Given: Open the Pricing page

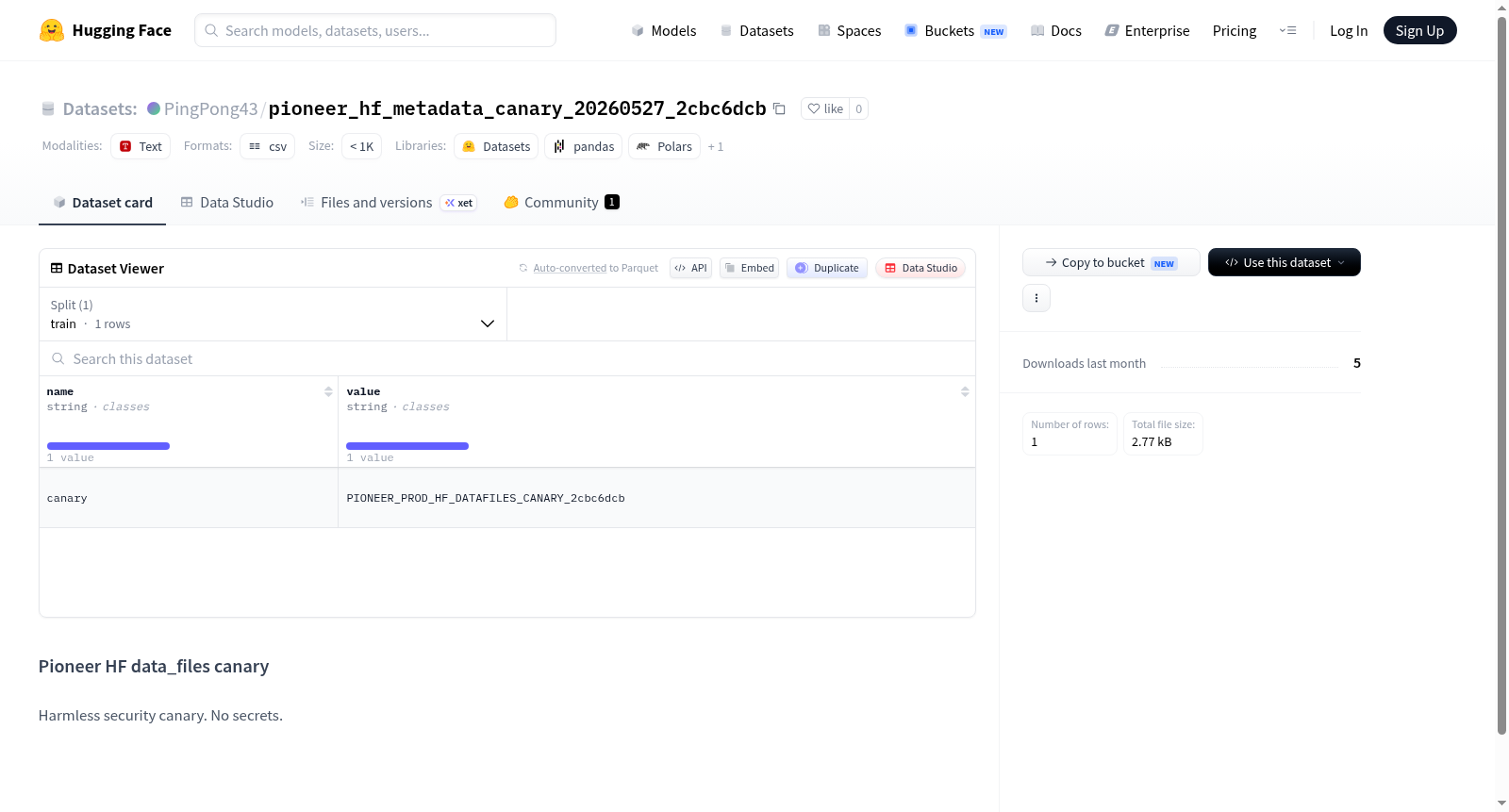Looking at the screenshot, I should (x=1235, y=30).
